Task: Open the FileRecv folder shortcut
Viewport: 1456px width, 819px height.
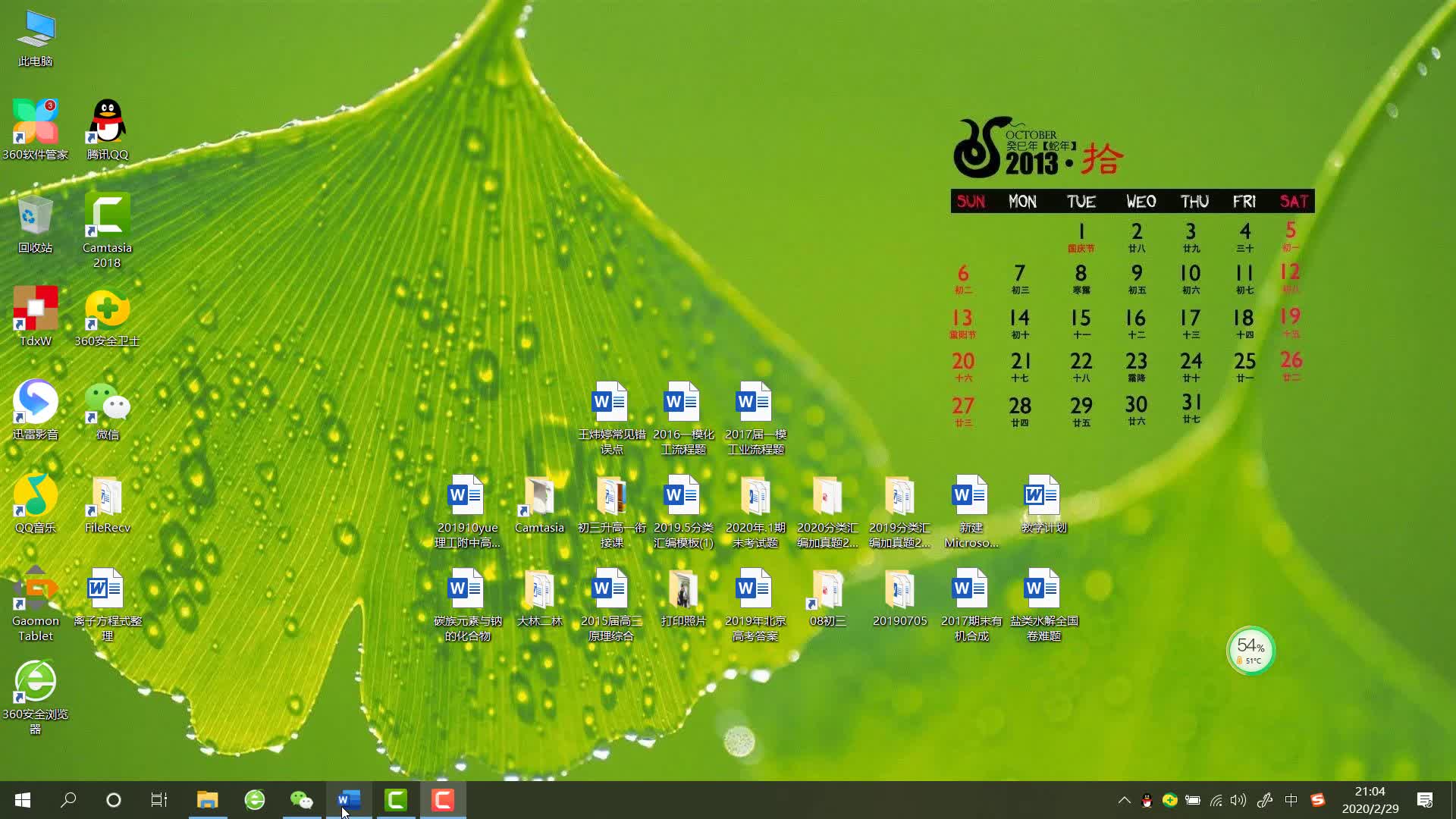Action: click(108, 504)
